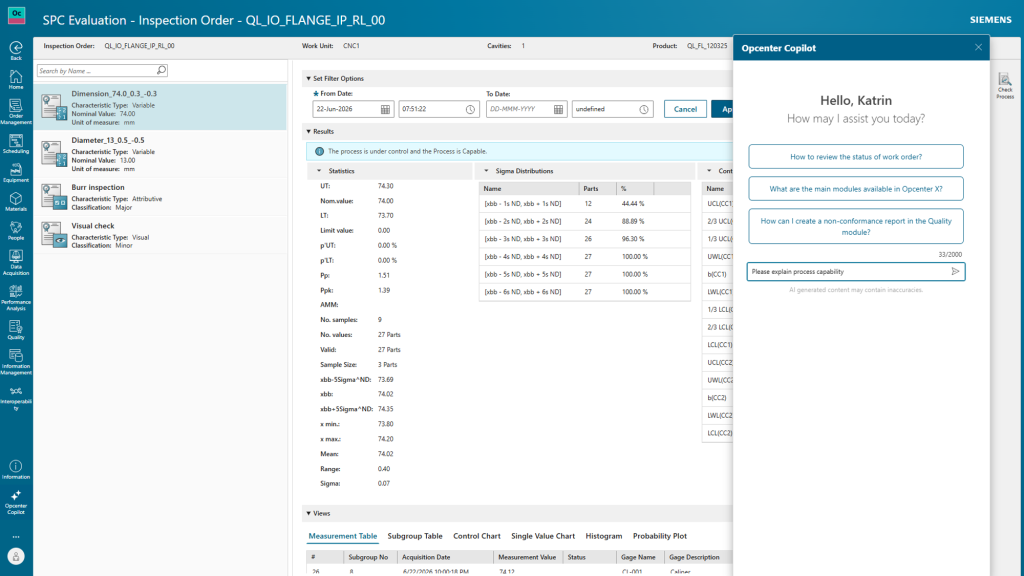Click the Check Process icon

tap(1005, 86)
